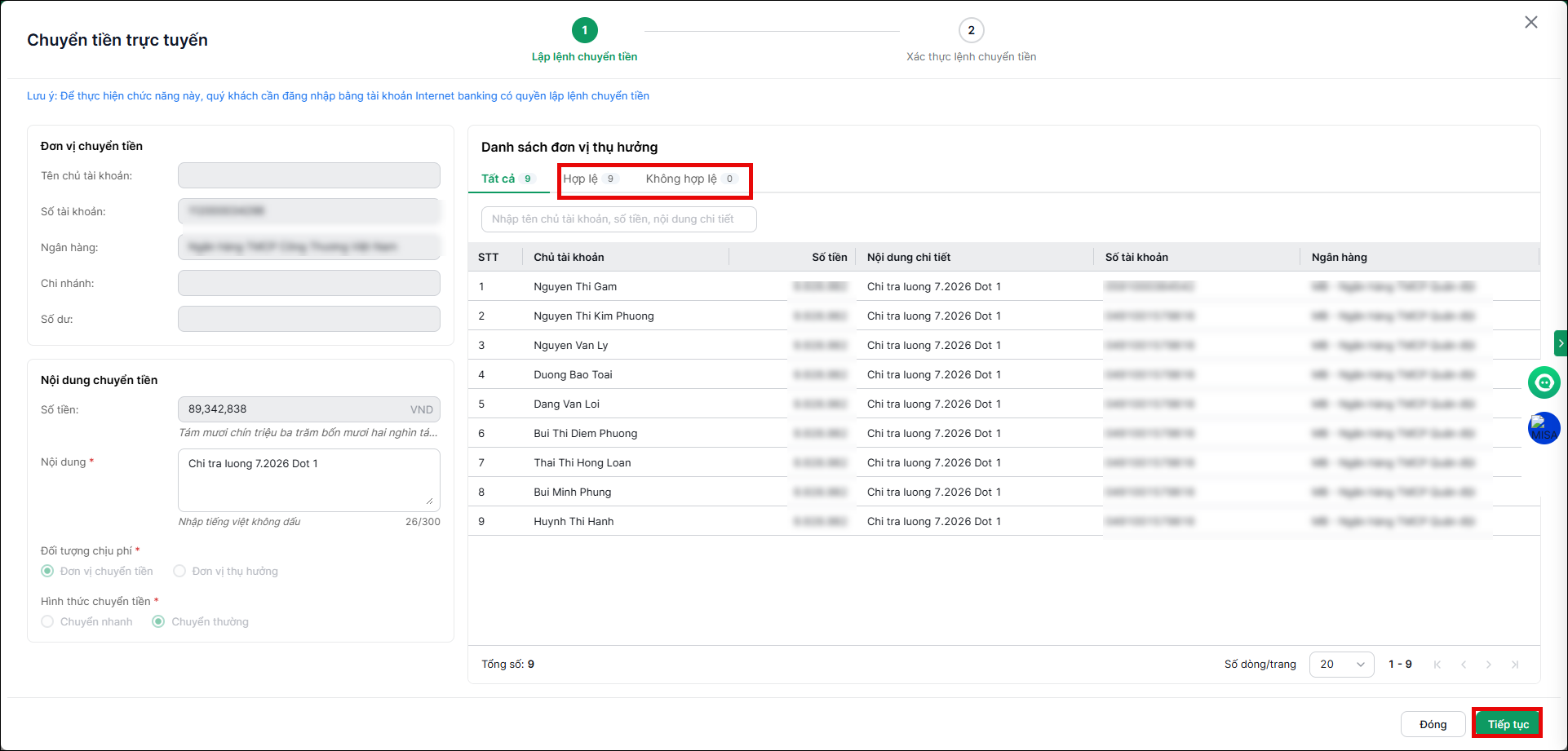The width and height of the screenshot is (1568, 751).
Task: Focus the beneficiary search input field
Action: (x=619, y=219)
